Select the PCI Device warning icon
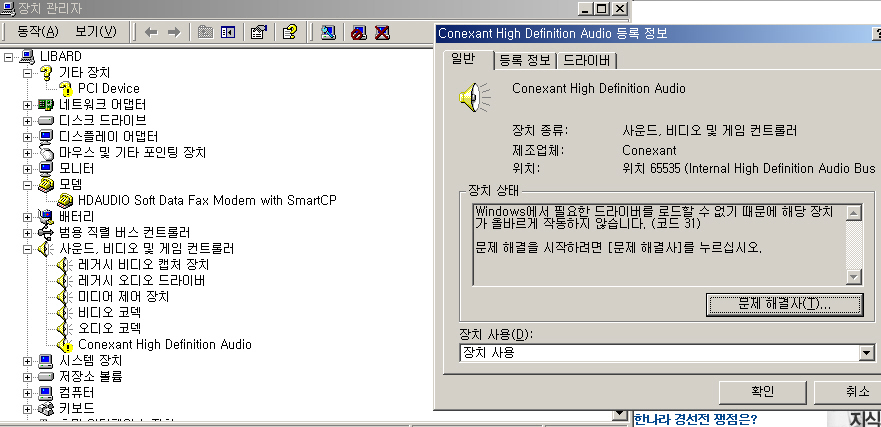881x427 pixels. pyautogui.click(x=66, y=88)
